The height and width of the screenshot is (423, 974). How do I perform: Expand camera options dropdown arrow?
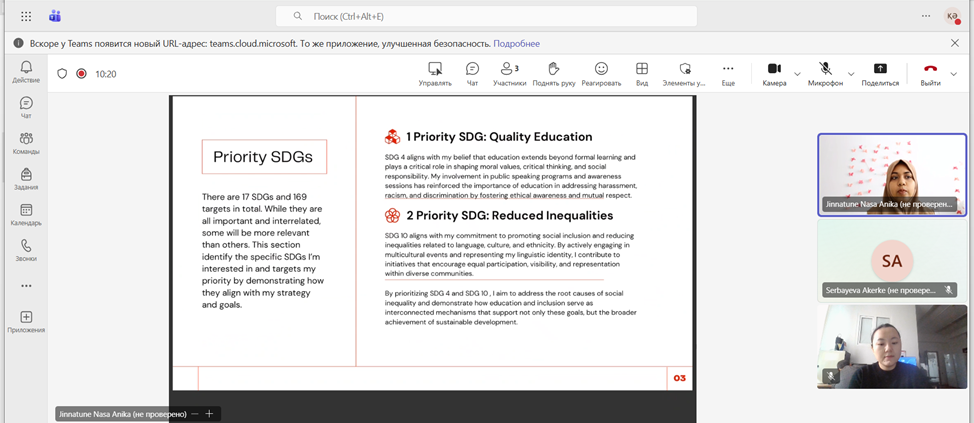pos(797,74)
